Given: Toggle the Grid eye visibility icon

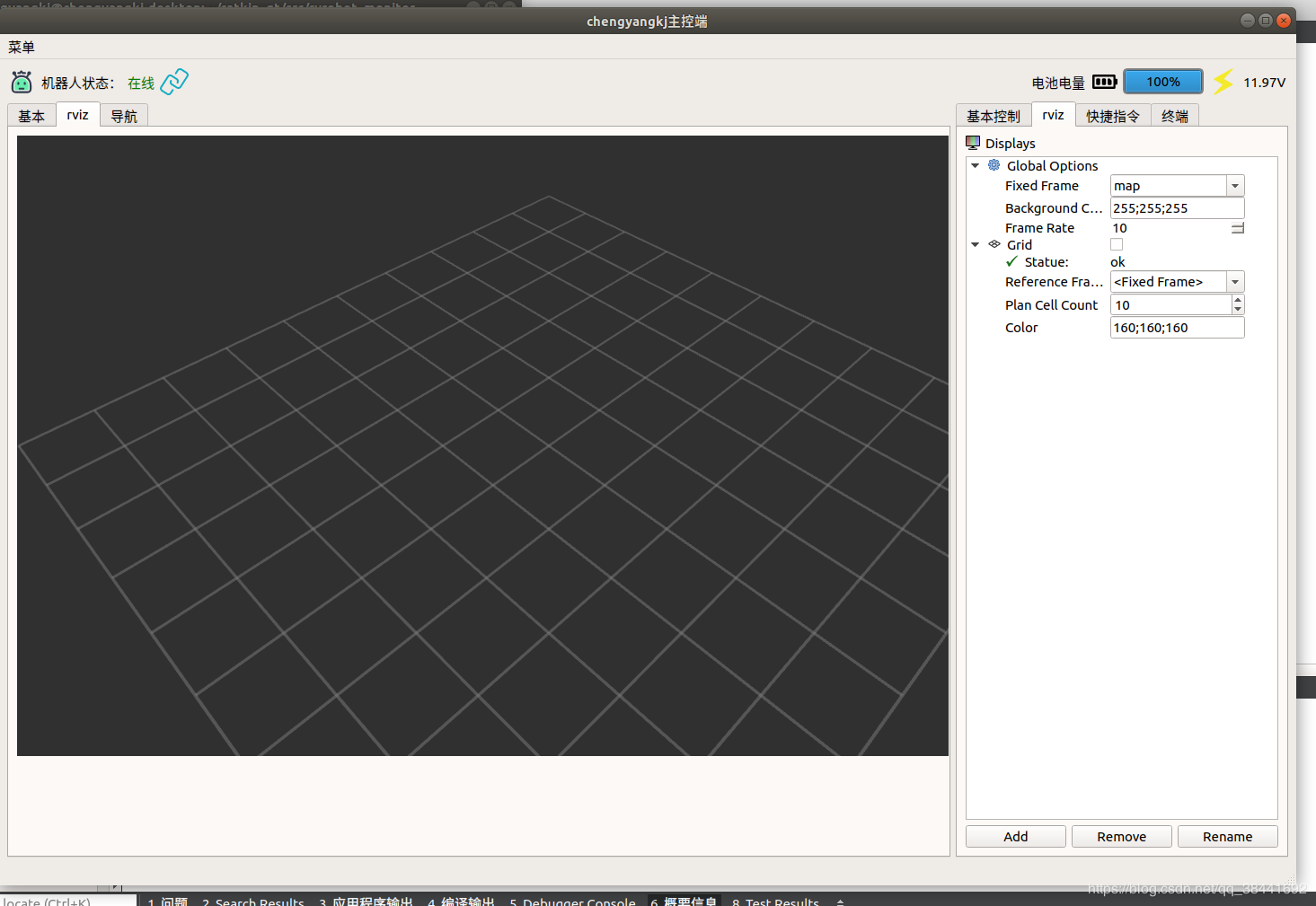Looking at the screenshot, I should point(994,244).
